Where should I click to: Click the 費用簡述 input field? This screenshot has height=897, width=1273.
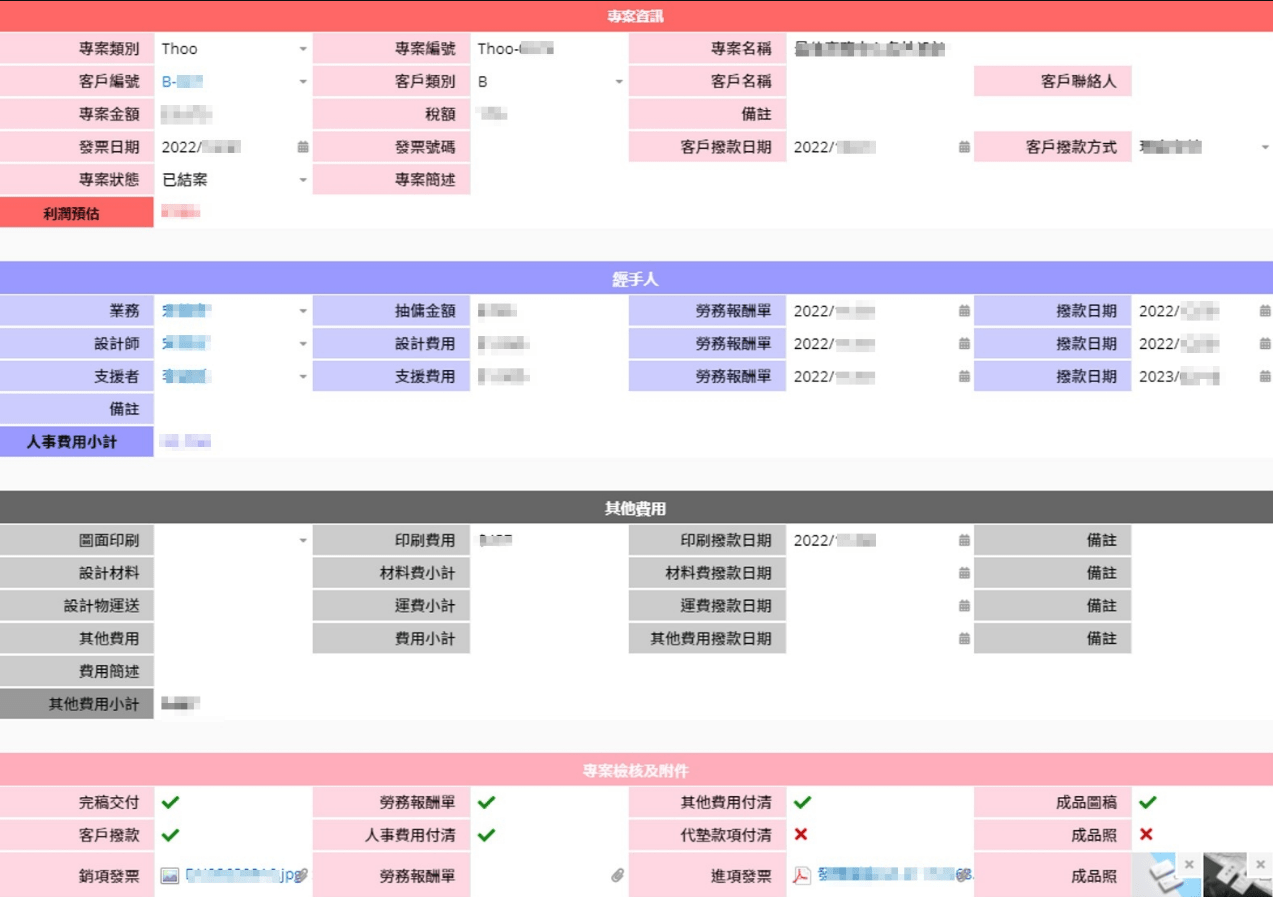coord(713,671)
